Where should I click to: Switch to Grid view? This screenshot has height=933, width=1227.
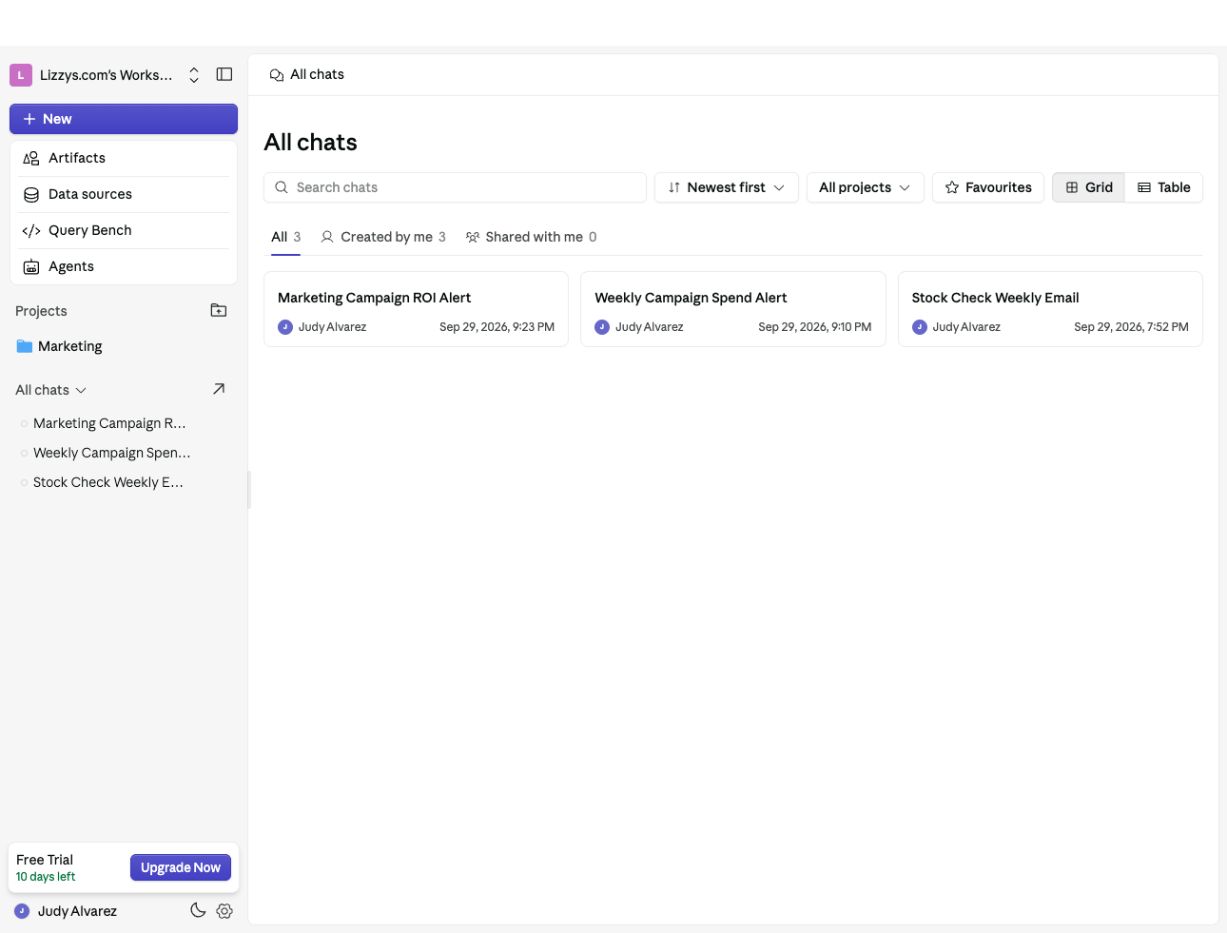coord(1088,187)
